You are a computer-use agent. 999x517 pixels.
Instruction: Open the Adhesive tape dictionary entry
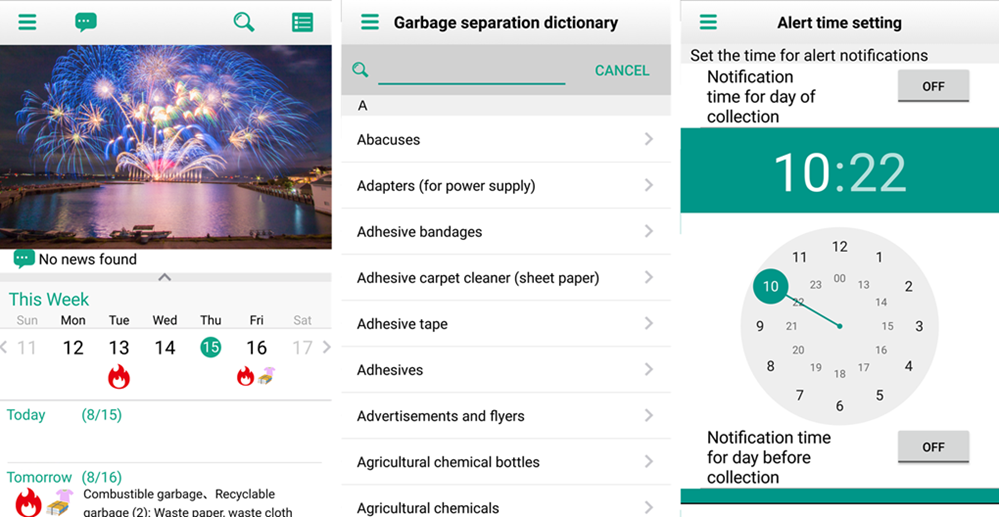coord(505,324)
